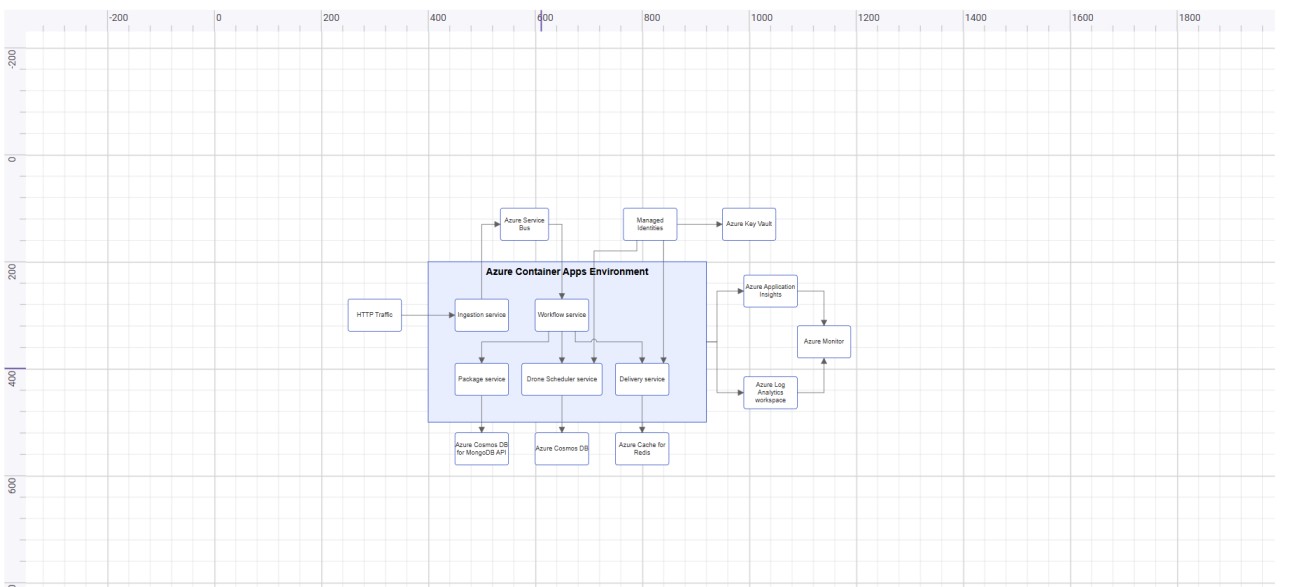Select the arrow from HTTP Traffic to Ingestion service
The image size is (1291, 587).
pos(428,315)
